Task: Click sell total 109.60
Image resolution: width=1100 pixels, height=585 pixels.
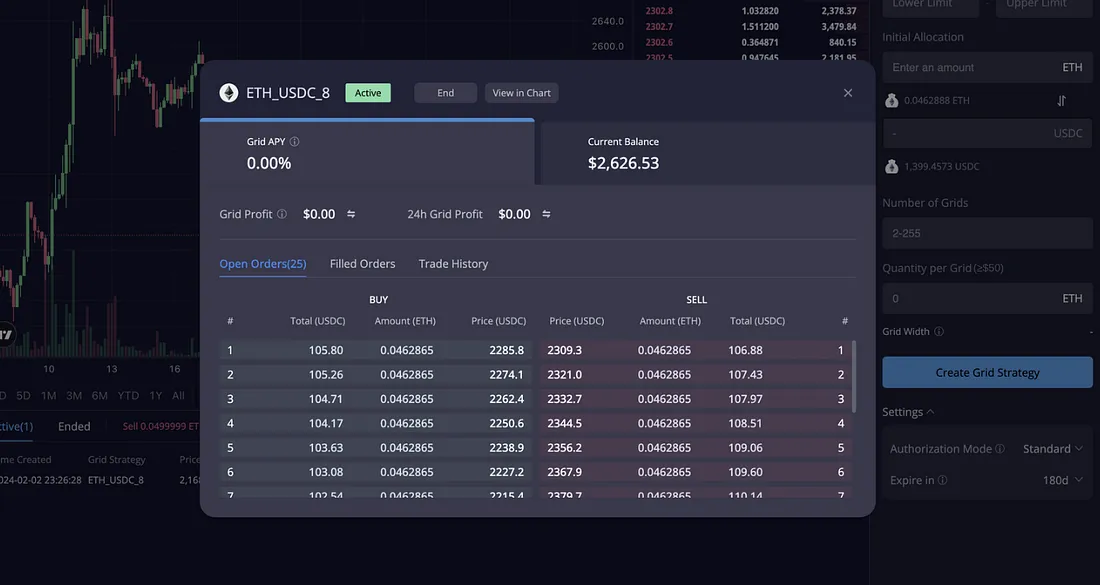Action: (x=745, y=472)
